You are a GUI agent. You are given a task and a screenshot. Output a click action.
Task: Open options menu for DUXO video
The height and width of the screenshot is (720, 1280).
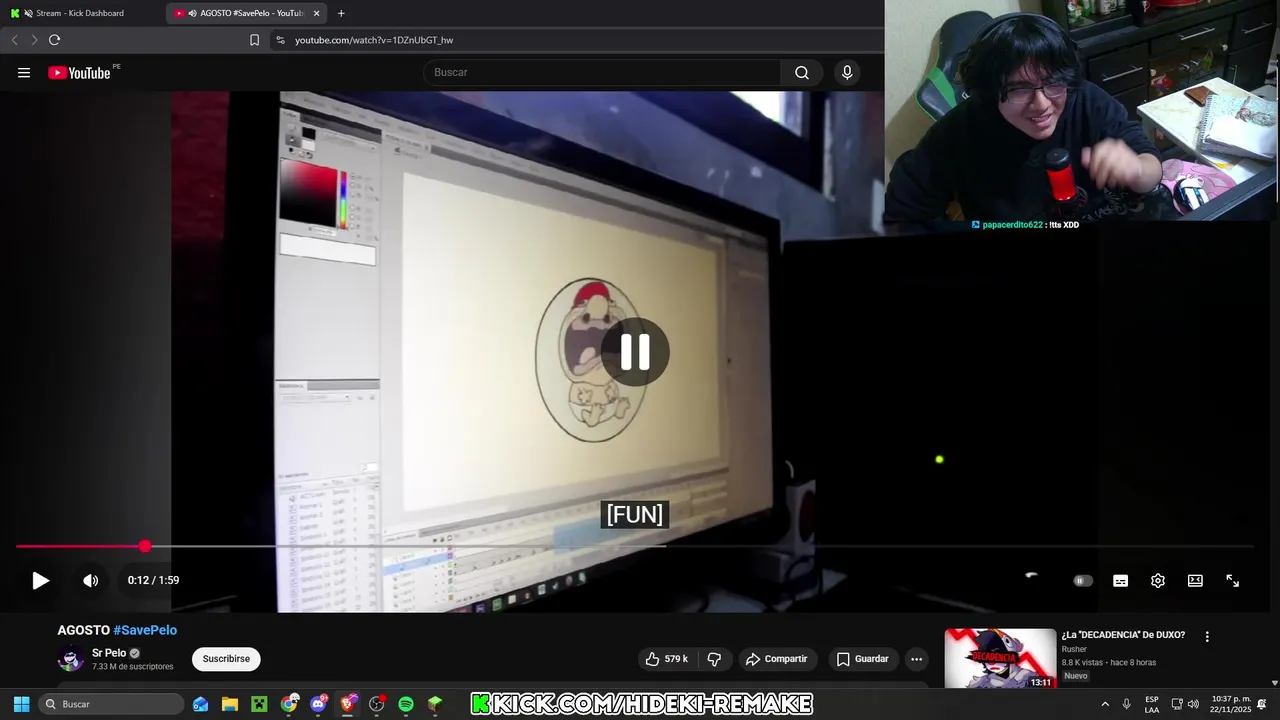1207,636
